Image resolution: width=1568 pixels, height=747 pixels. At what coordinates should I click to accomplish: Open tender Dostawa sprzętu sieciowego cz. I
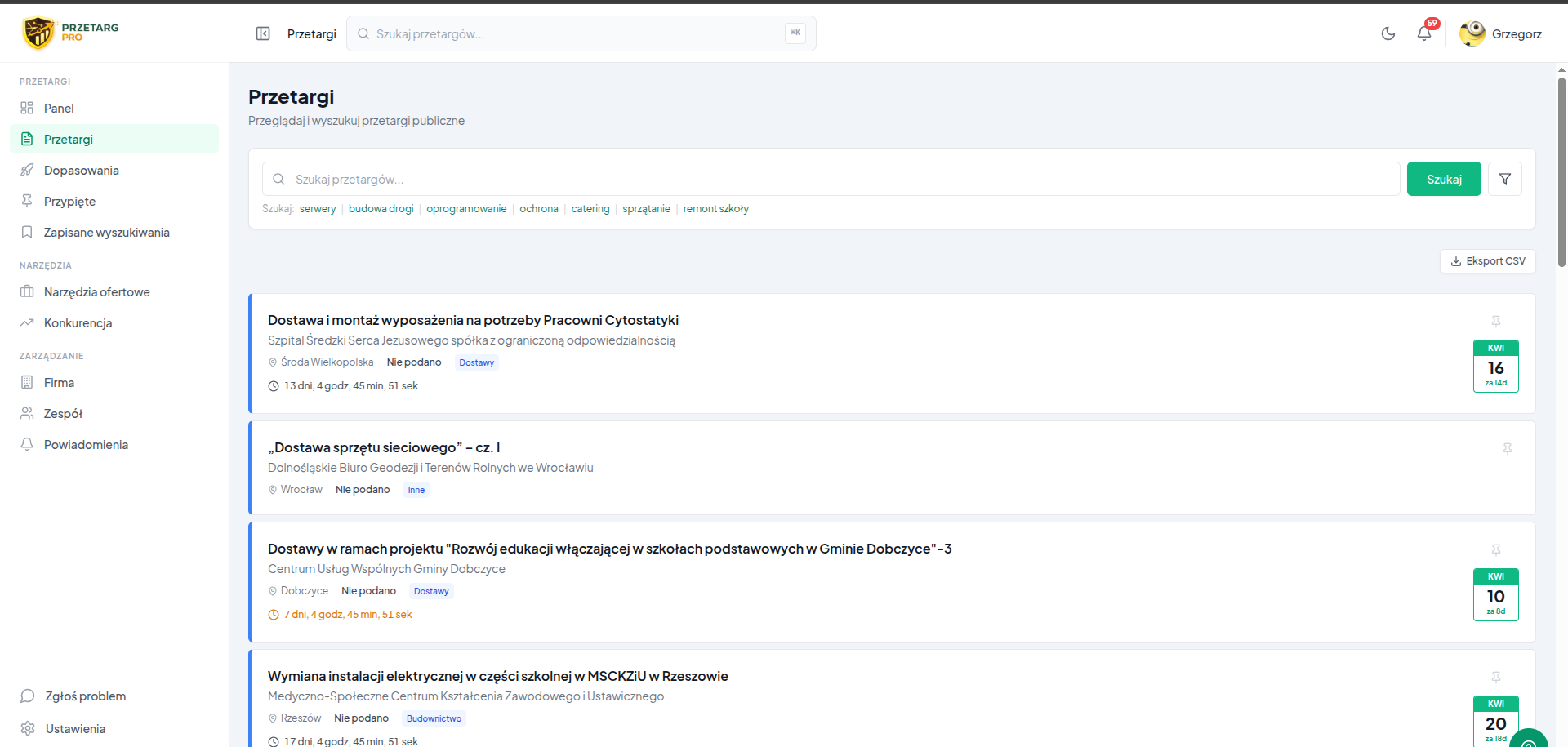pyautogui.click(x=384, y=447)
